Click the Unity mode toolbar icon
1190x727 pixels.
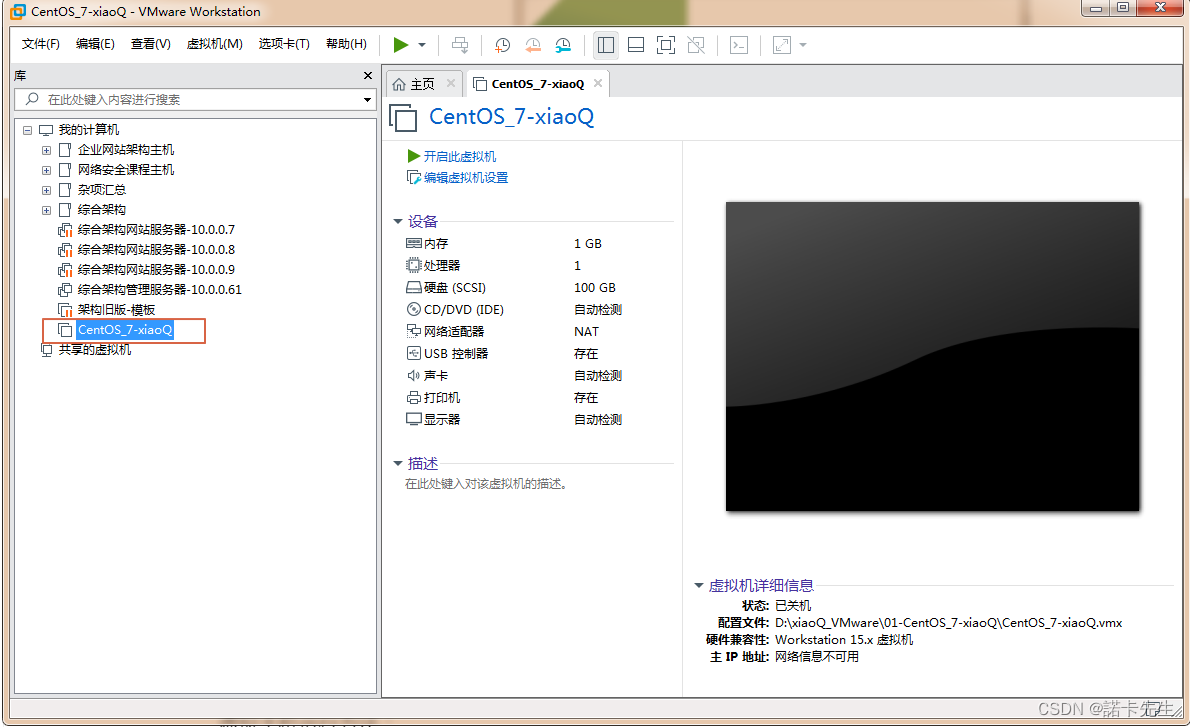696,45
